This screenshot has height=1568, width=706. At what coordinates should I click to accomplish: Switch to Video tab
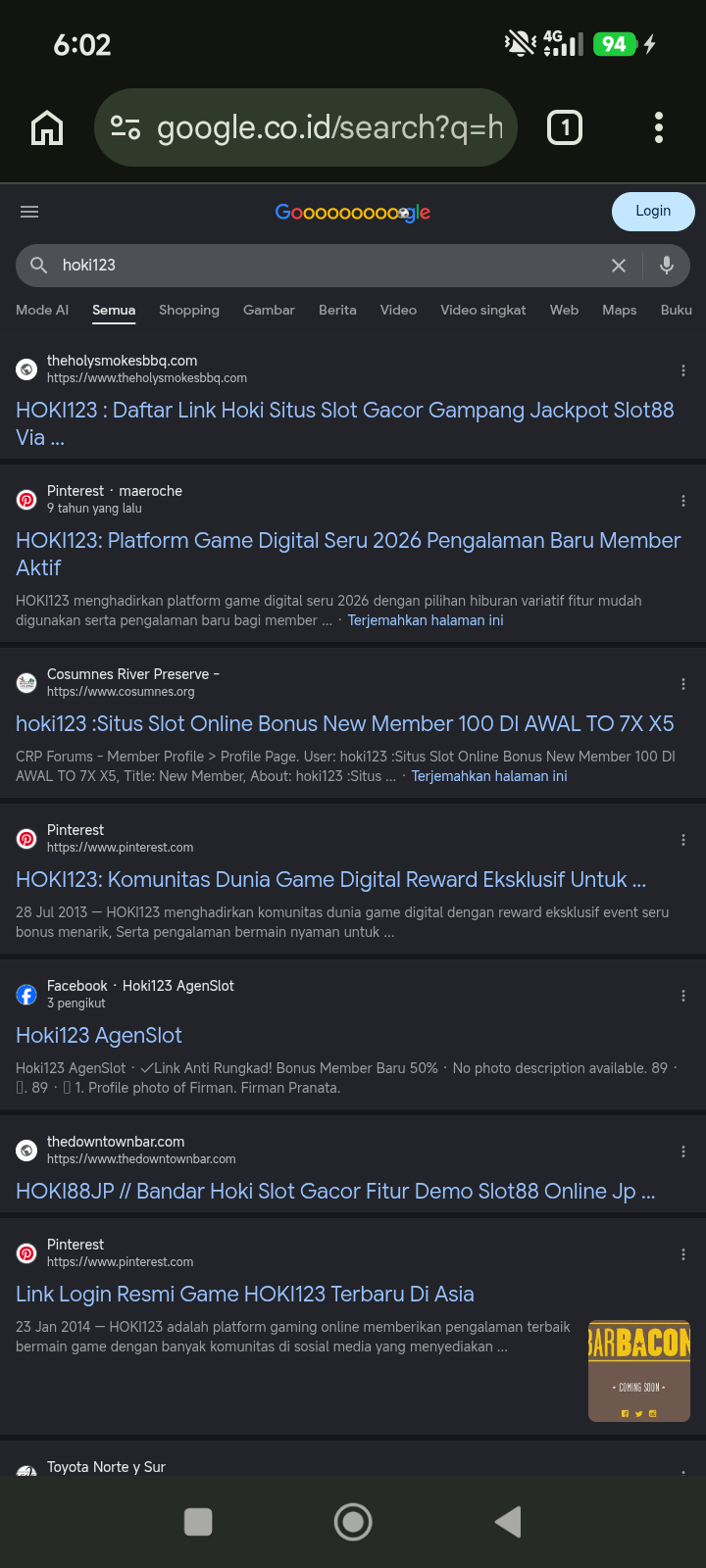coord(398,310)
